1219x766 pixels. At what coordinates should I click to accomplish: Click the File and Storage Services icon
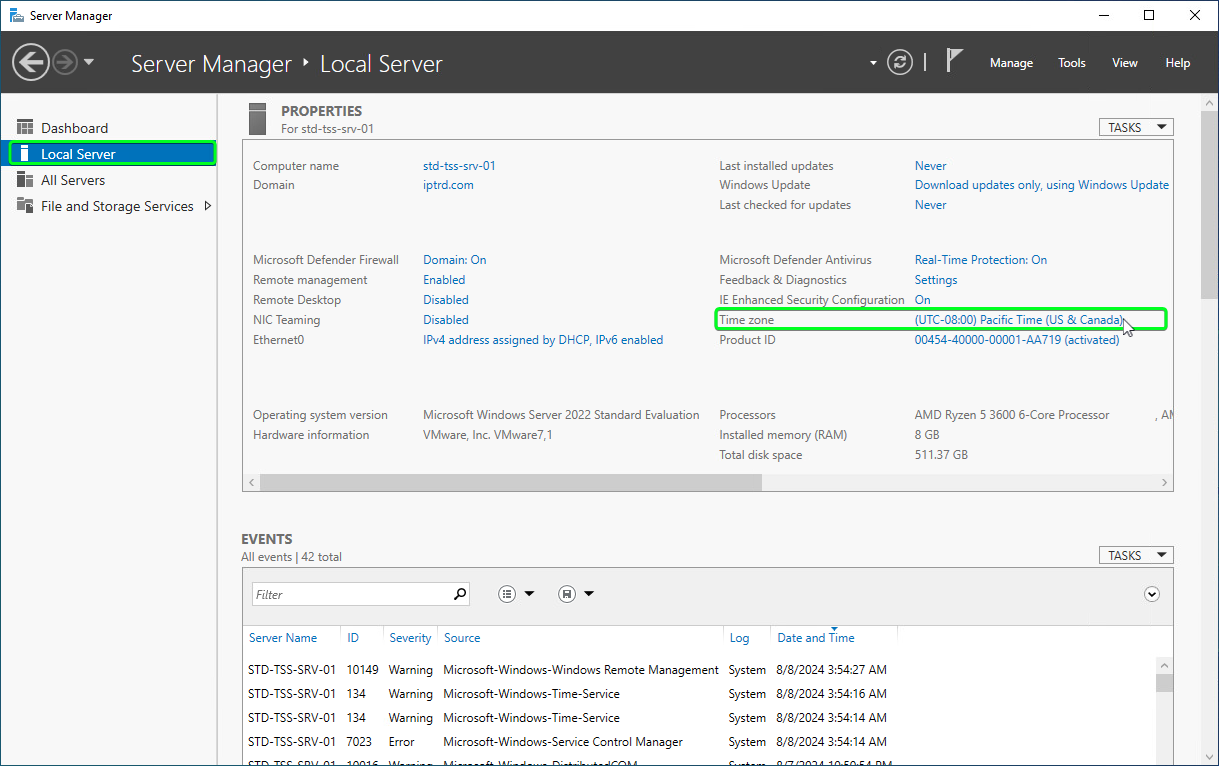tap(25, 206)
